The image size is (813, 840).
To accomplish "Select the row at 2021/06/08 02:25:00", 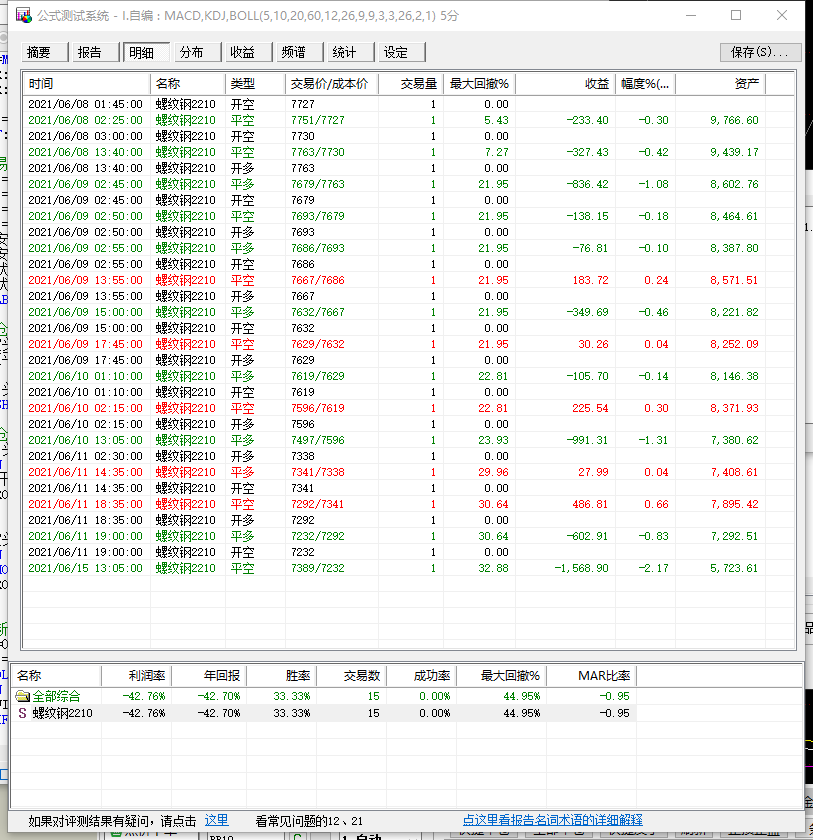I will (x=408, y=120).
